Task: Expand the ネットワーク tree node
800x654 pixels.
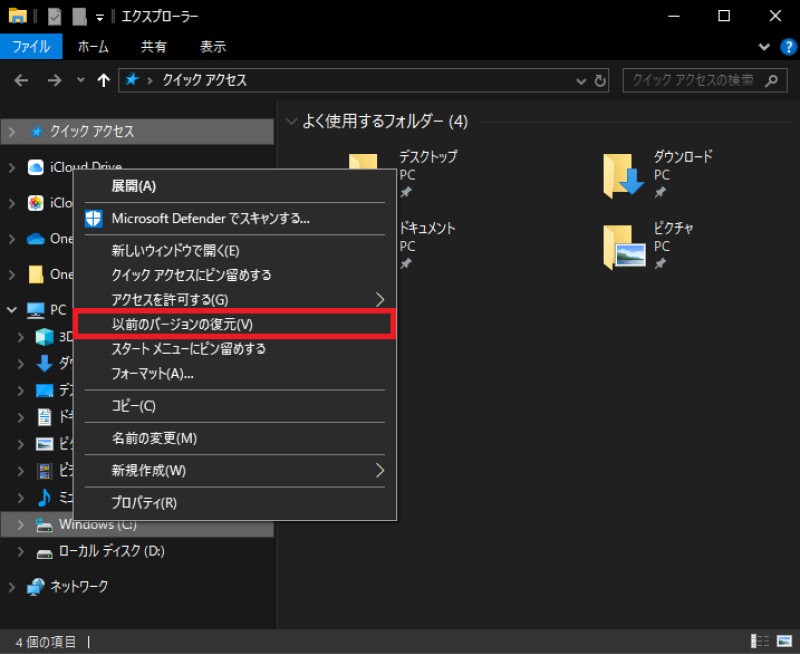Action: pyautogui.click(x=12, y=587)
